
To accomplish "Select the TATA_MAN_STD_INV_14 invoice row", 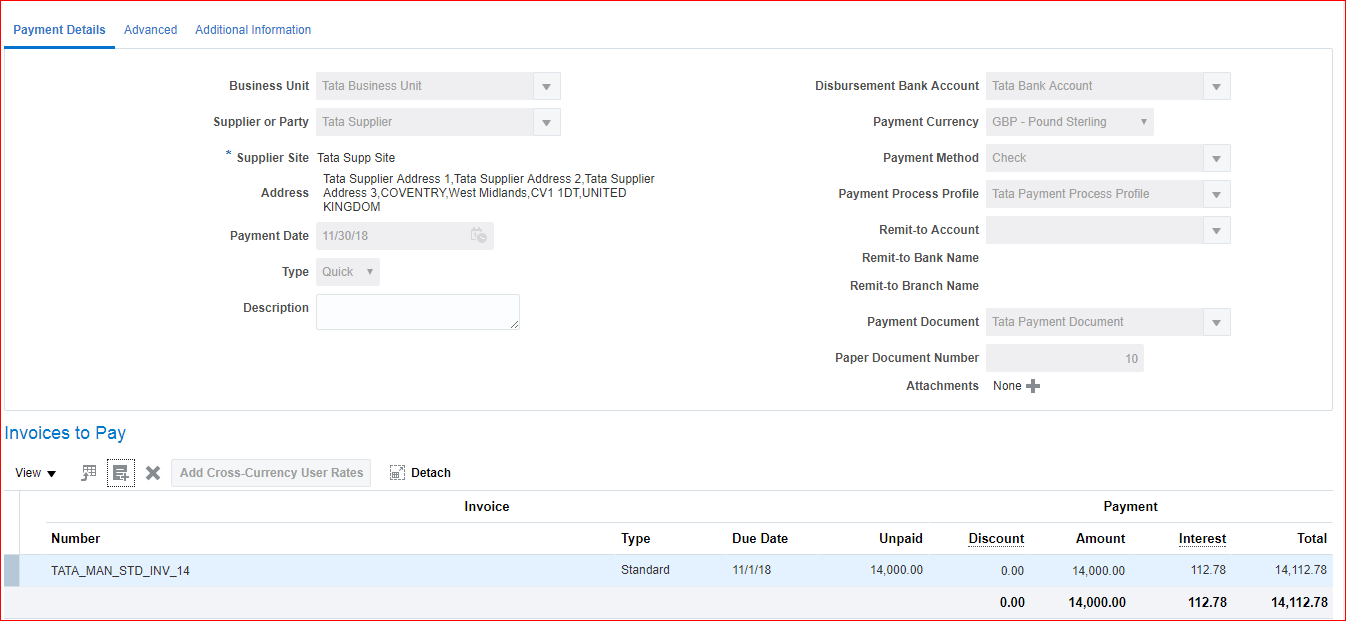I will (x=120, y=571).
